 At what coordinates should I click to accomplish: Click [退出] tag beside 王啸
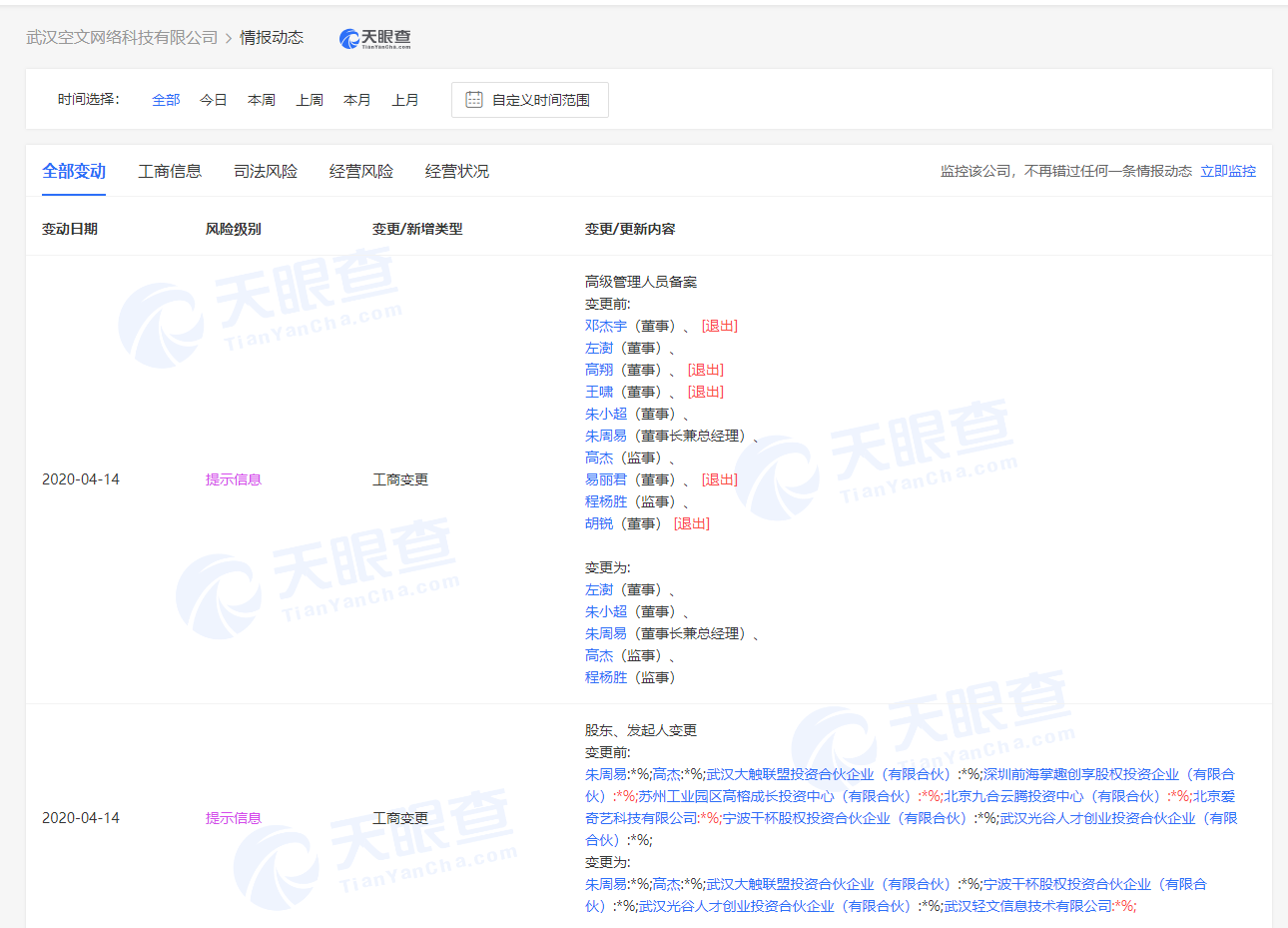point(706,392)
